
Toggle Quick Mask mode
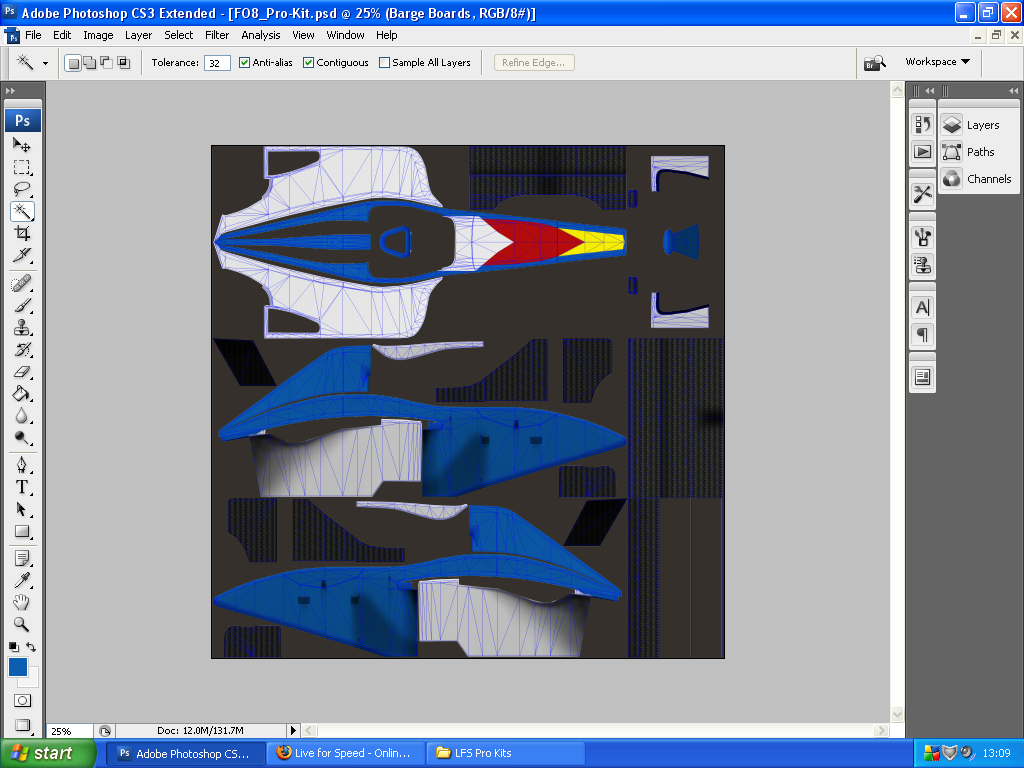point(22,701)
